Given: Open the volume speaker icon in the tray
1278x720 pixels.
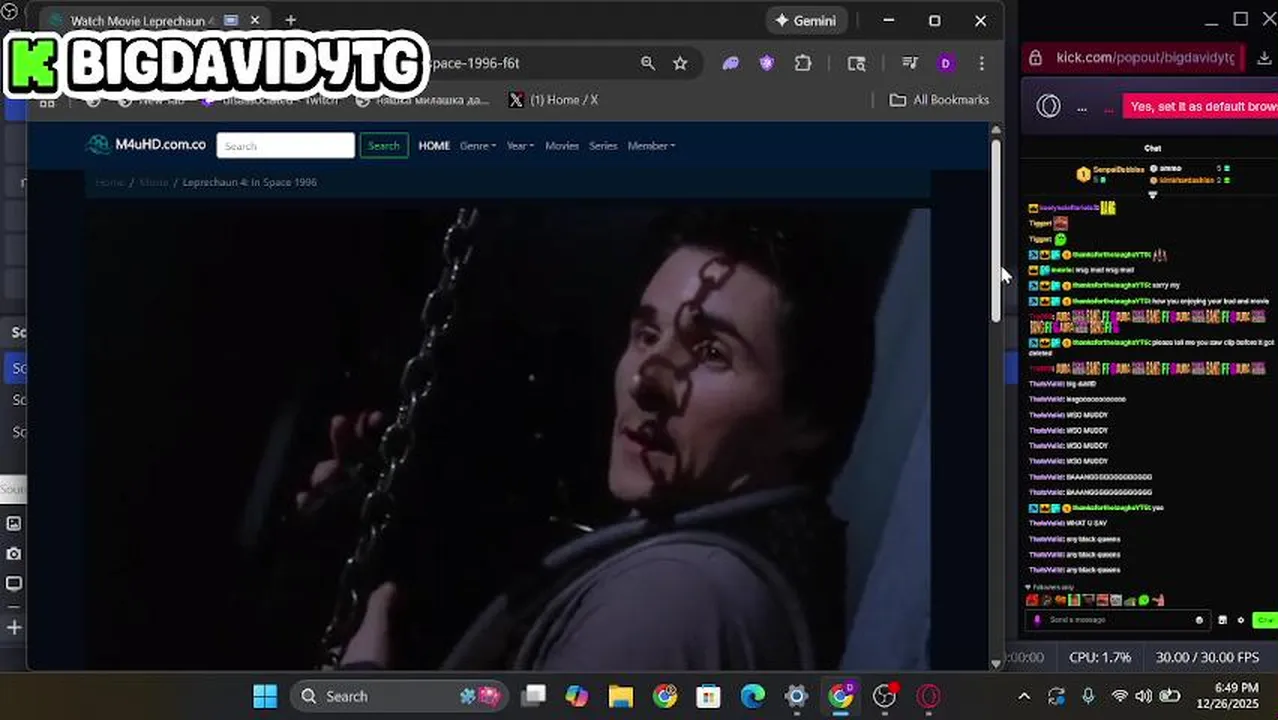Looking at the screenshot, I should 1144,696.
